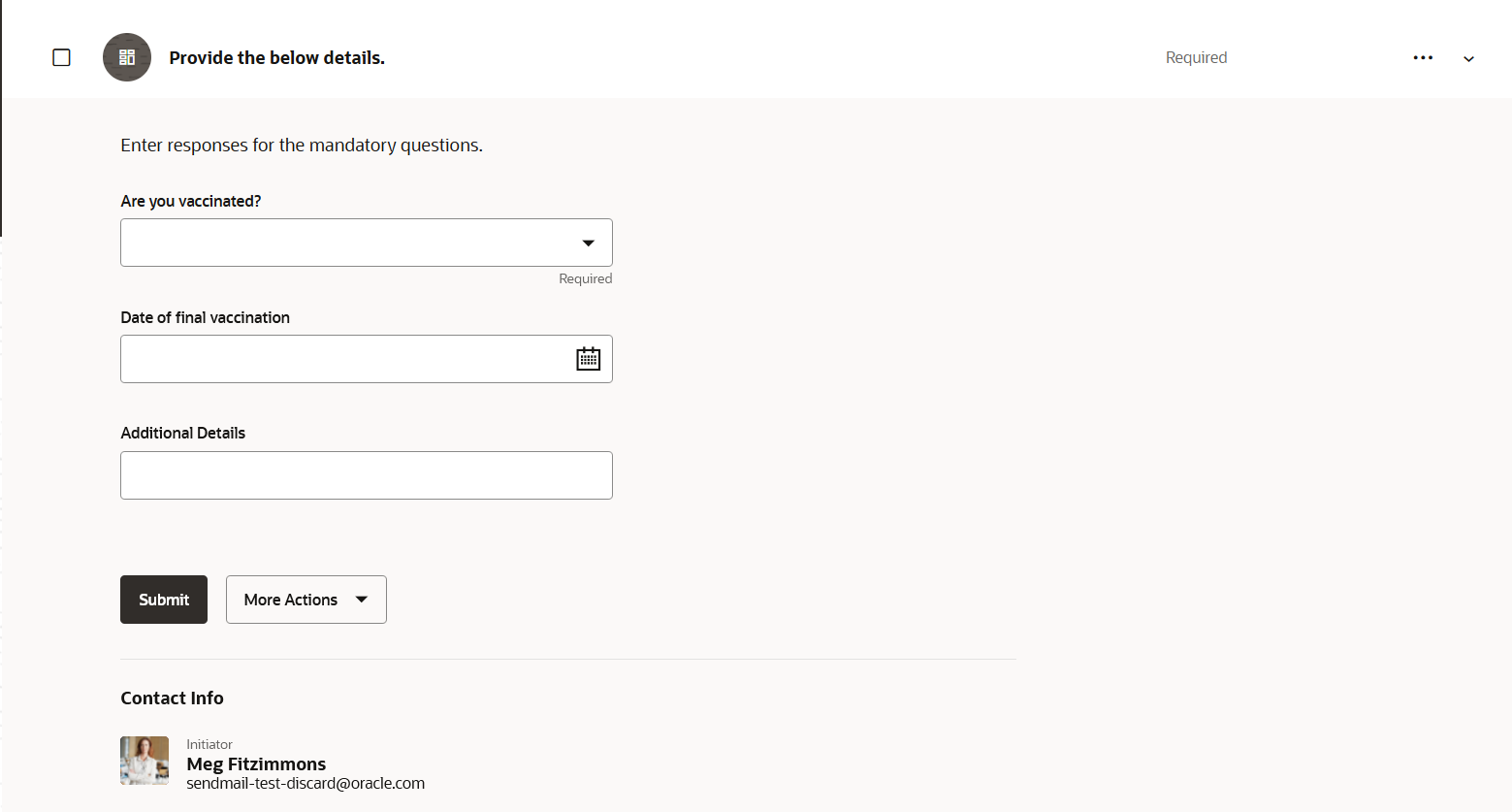Screen dimensions: 1512x812
Task: Focus the Additional Details text box
Action: 366,475
